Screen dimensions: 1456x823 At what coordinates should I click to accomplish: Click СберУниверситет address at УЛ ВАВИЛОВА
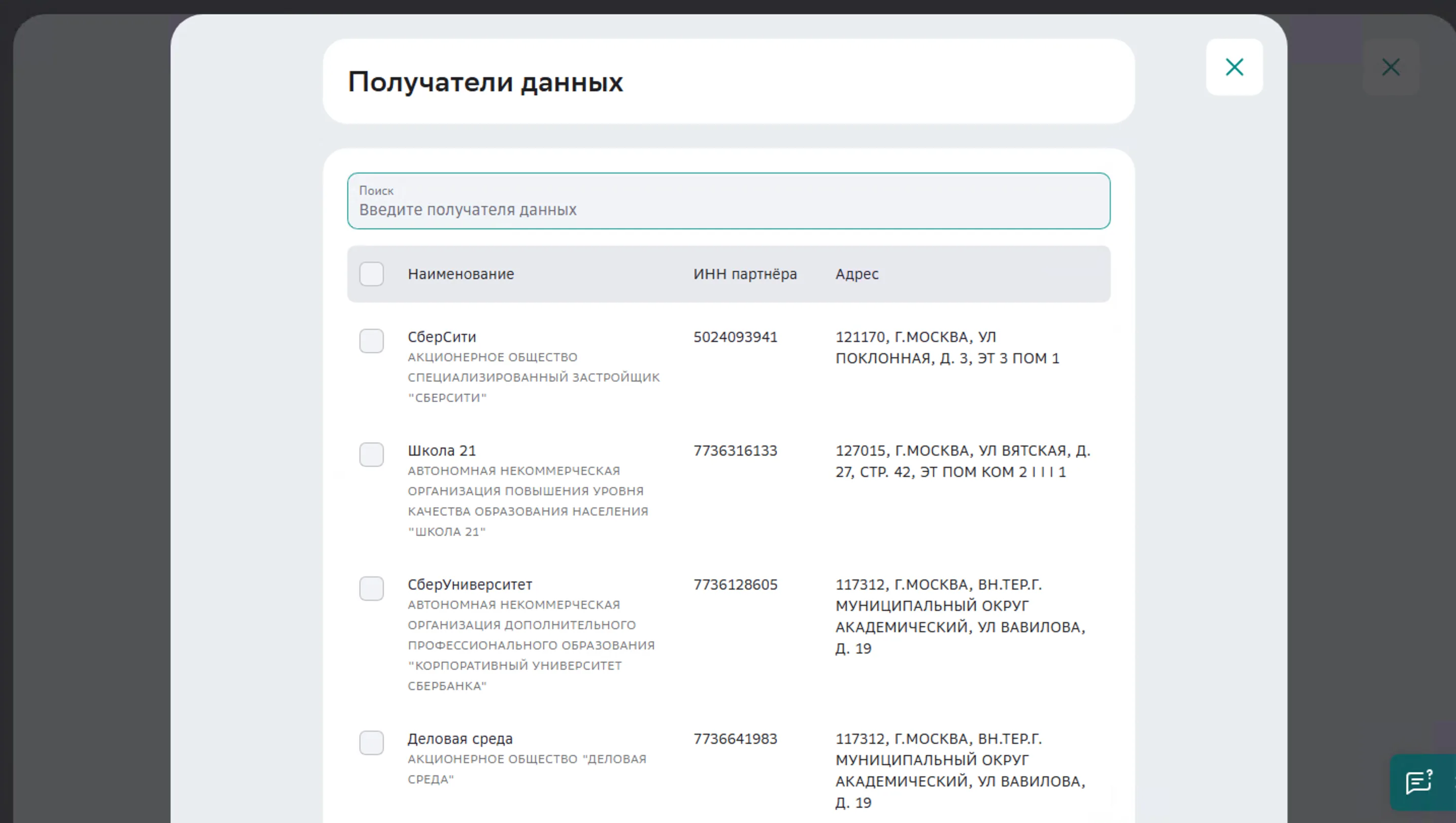[x=960, y=616]
